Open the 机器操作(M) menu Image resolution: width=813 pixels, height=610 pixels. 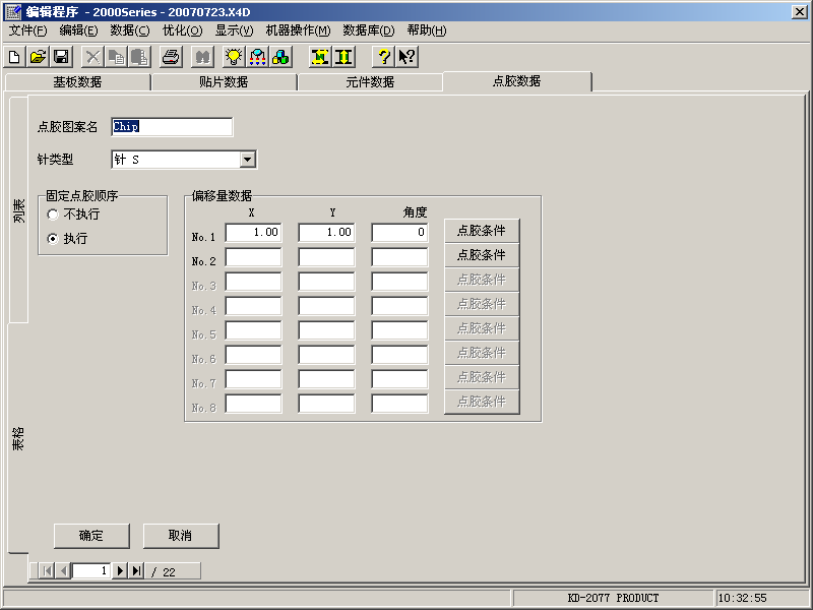[x=298, y=31]
